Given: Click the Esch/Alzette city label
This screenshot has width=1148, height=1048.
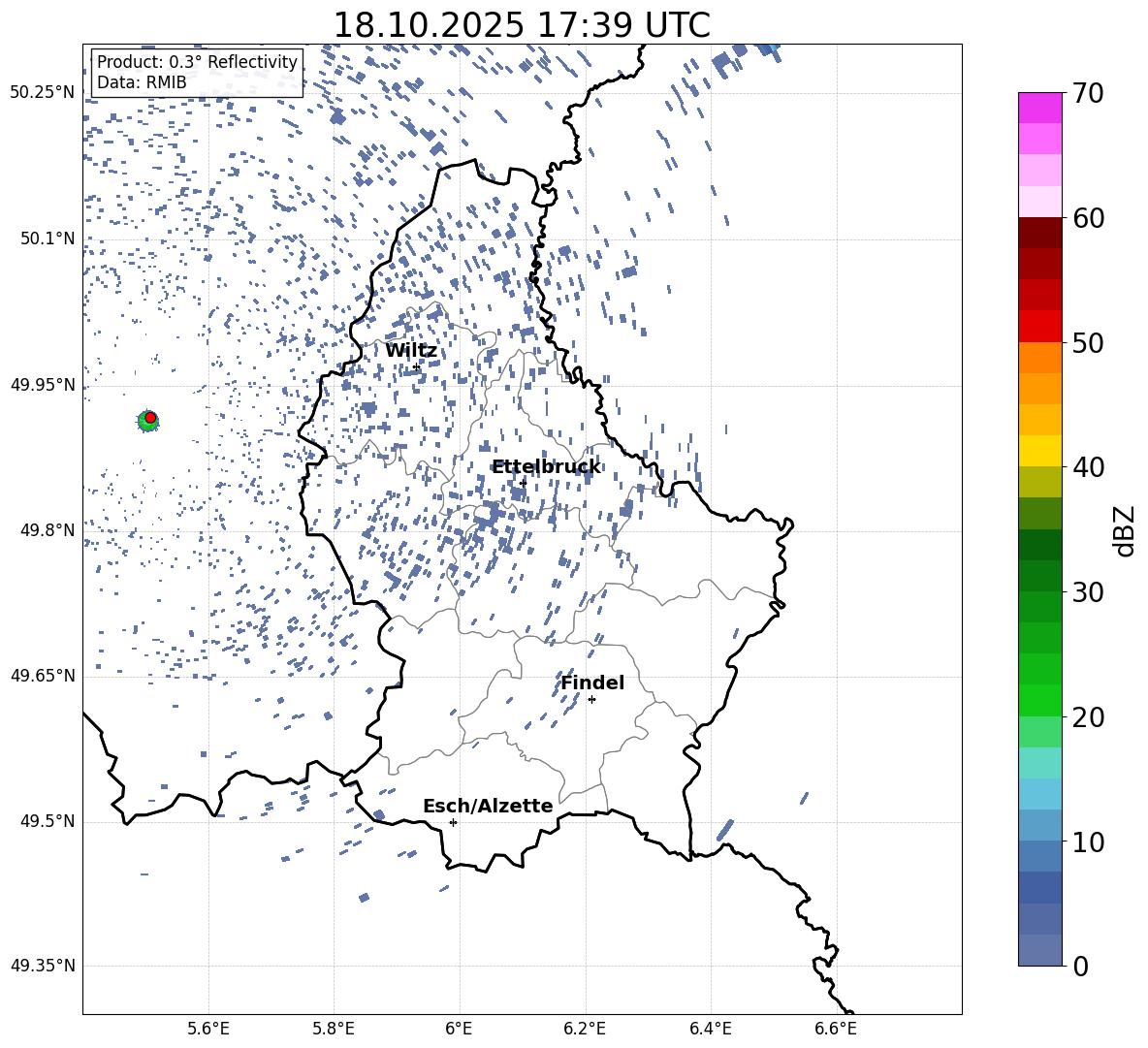Looking at the screenshot, I should coord(488,806).
